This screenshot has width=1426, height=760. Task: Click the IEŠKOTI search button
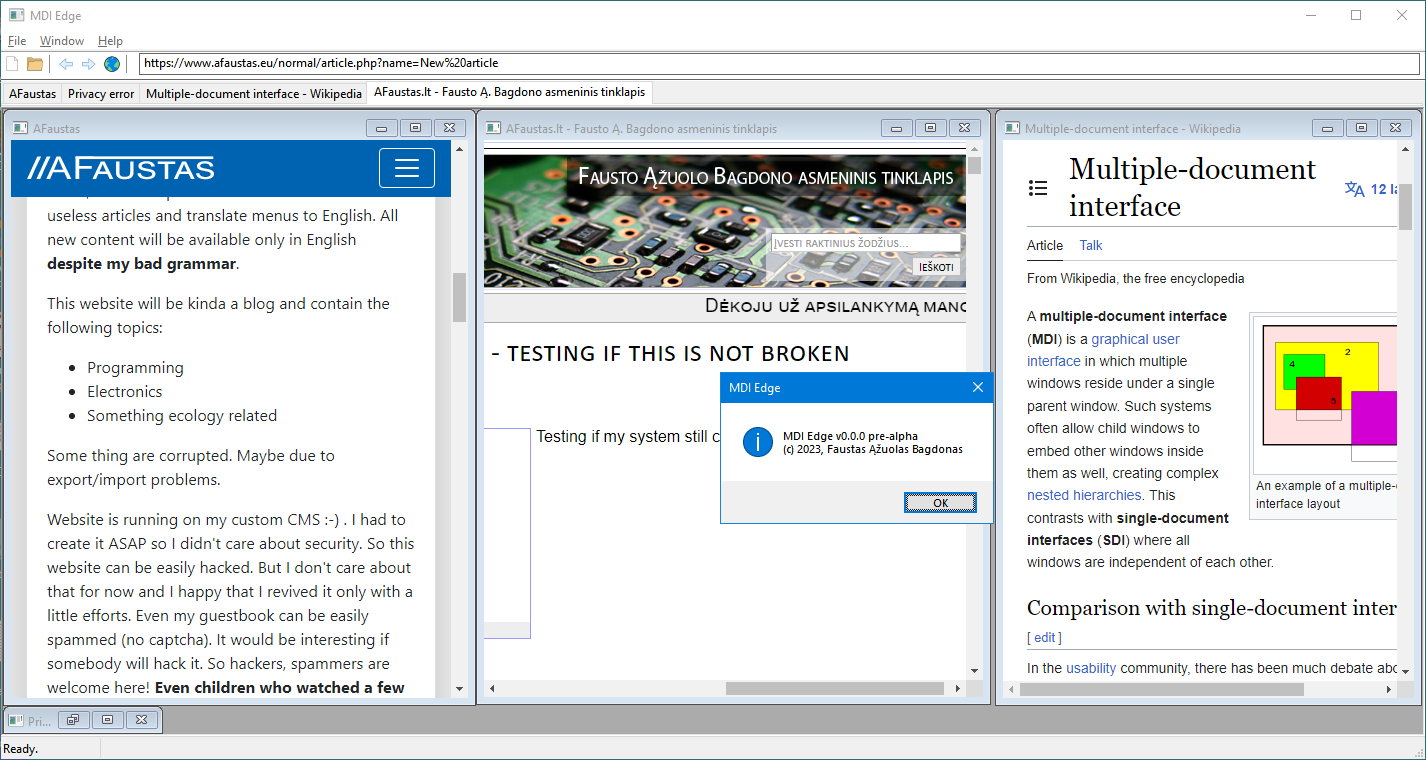pyautogui.click(x=937, y=267)
